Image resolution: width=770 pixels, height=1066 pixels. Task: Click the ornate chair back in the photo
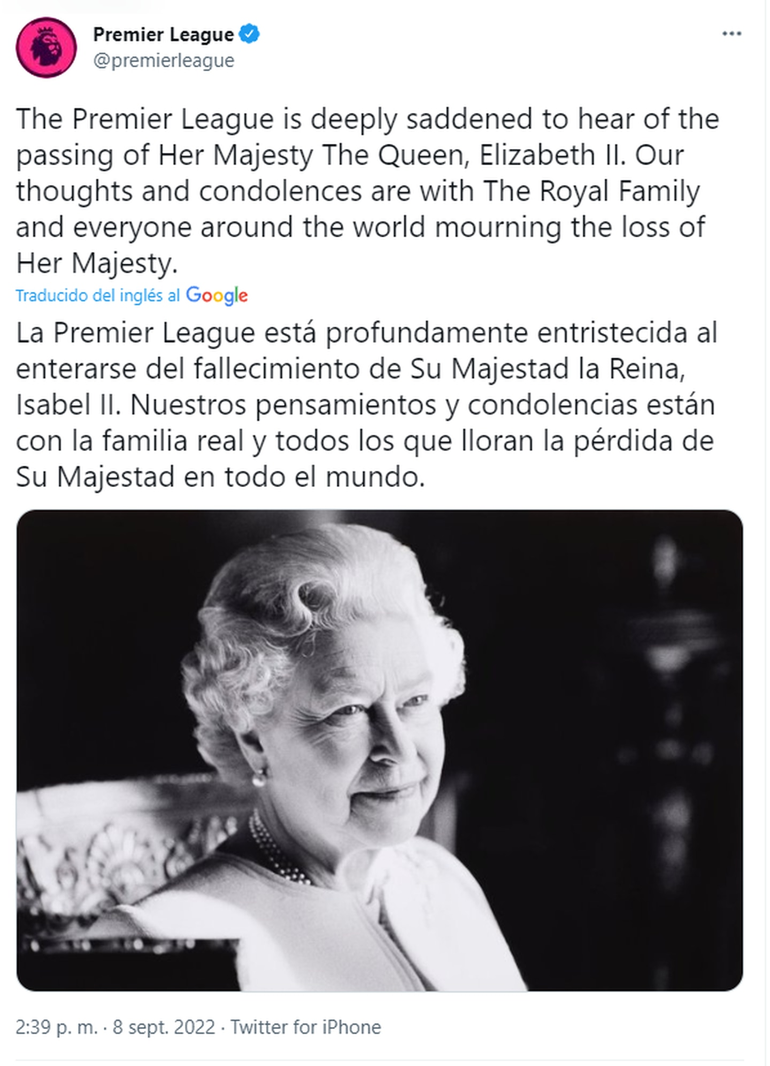point(110,850)
